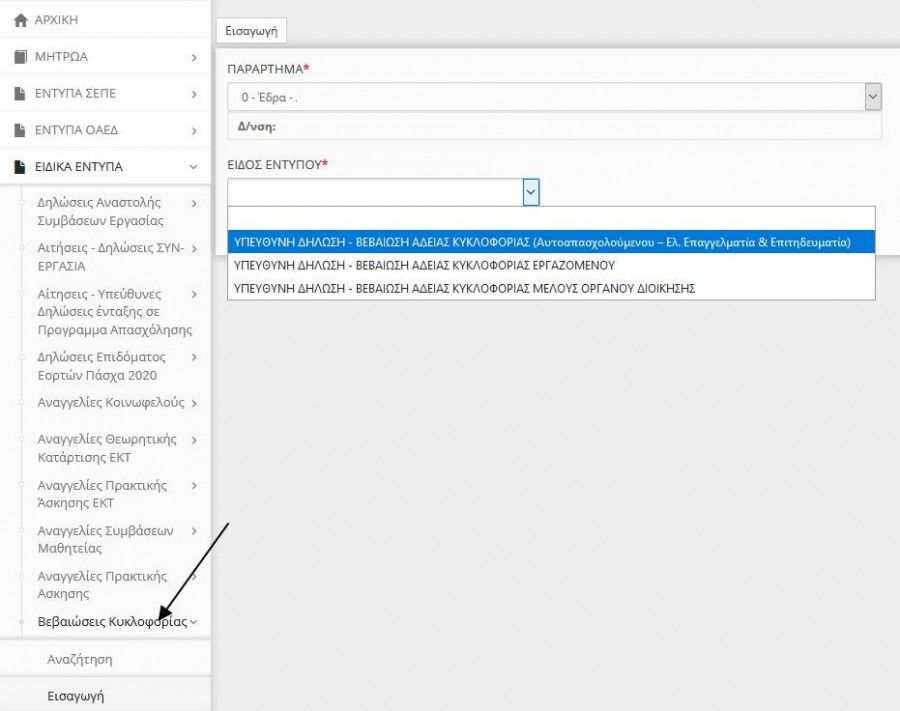Screen dimensions: 900x711
Task: Open the ΠΑΡΑΡΤΗΜΑ dropdown arrow
Action: (x=873, y=96)
